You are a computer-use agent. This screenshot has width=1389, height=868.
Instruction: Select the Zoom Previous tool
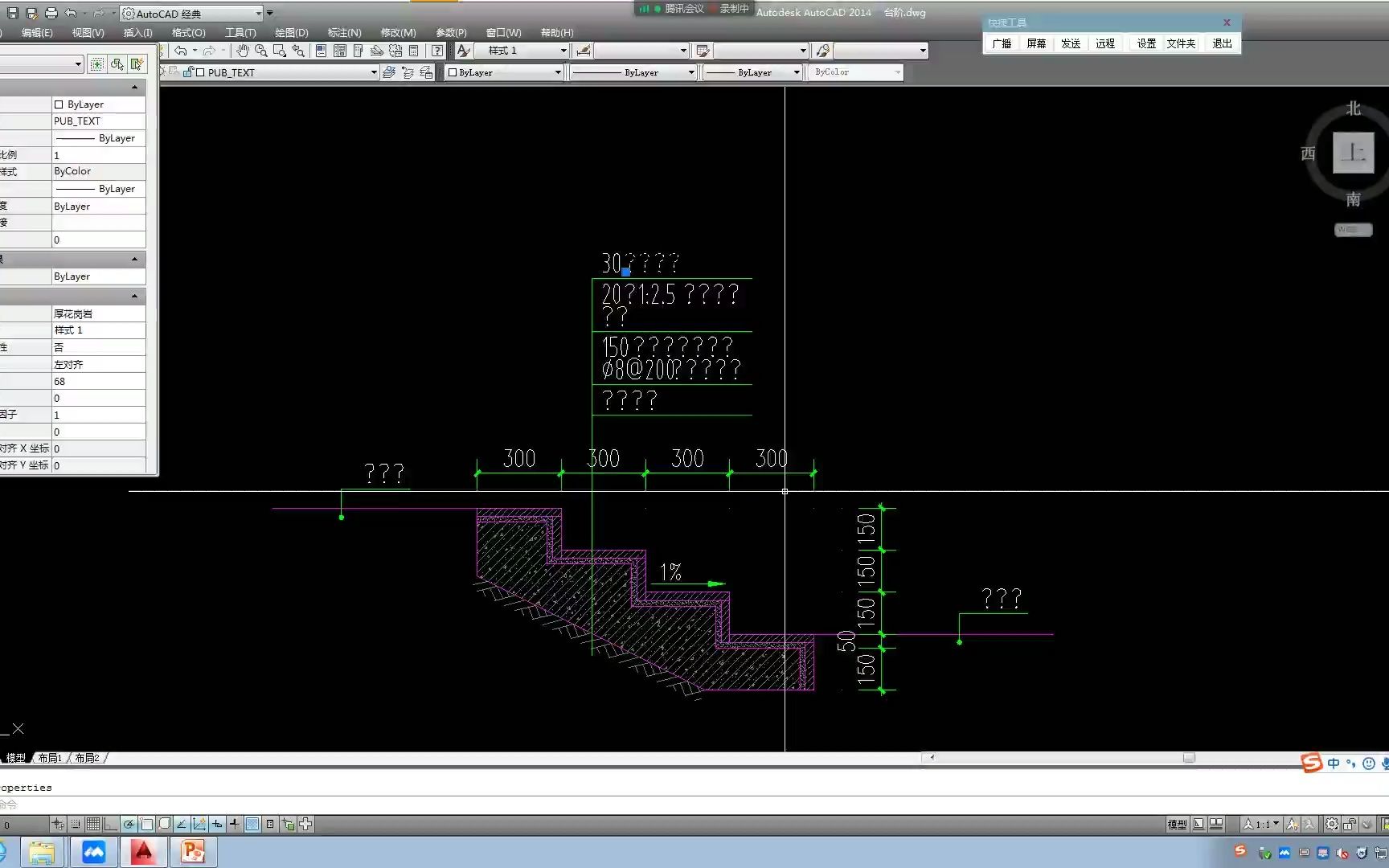tap(298, 51)
